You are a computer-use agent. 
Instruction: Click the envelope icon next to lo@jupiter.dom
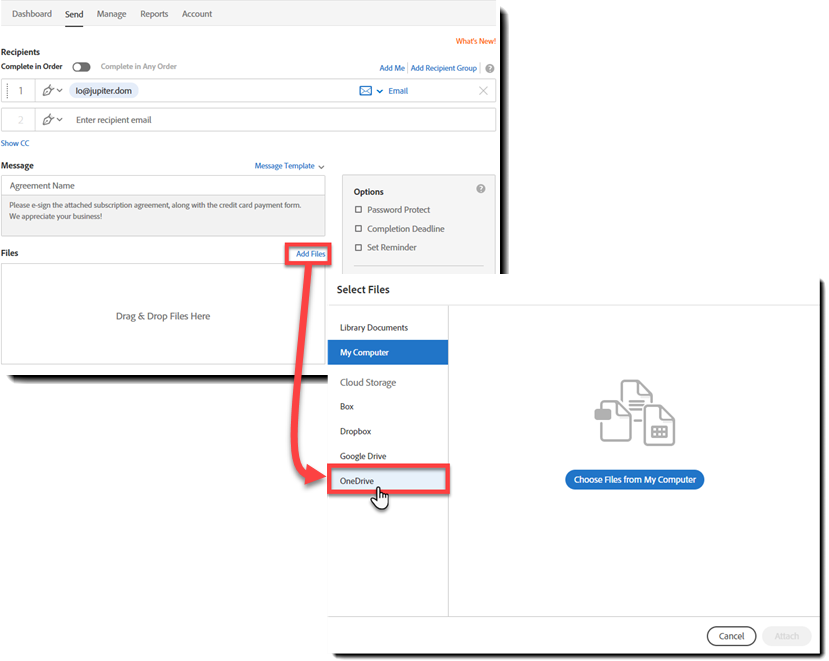[x=365, y=91]
